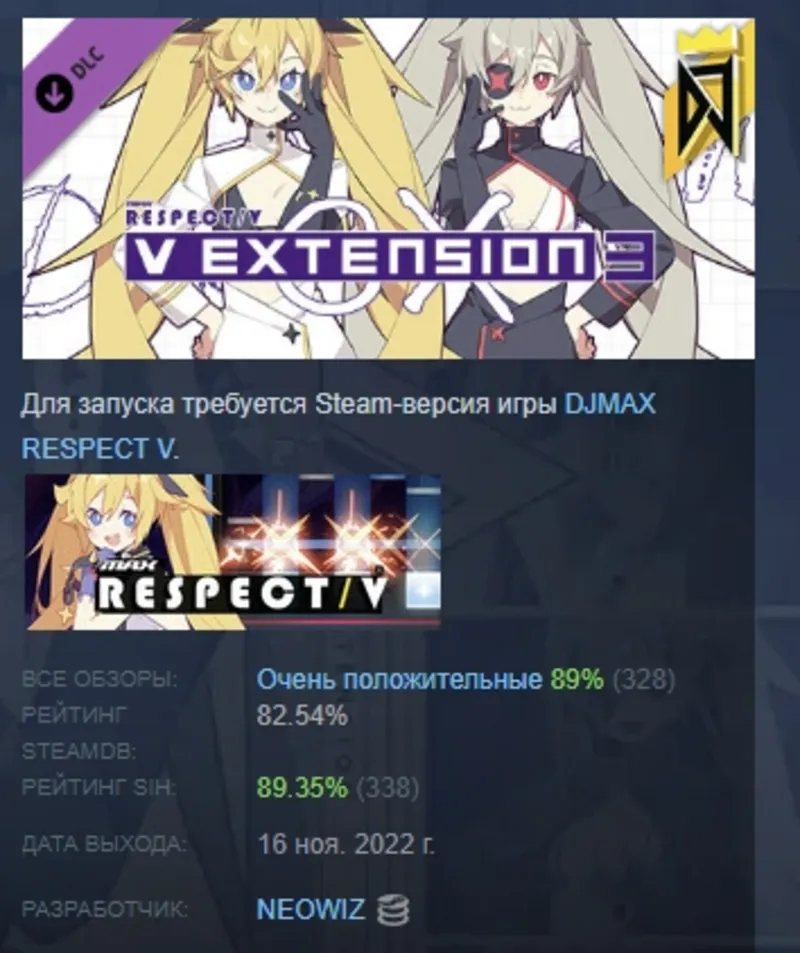
Task: Click the gold DJMAX crown logo
Action: [705, 104]
